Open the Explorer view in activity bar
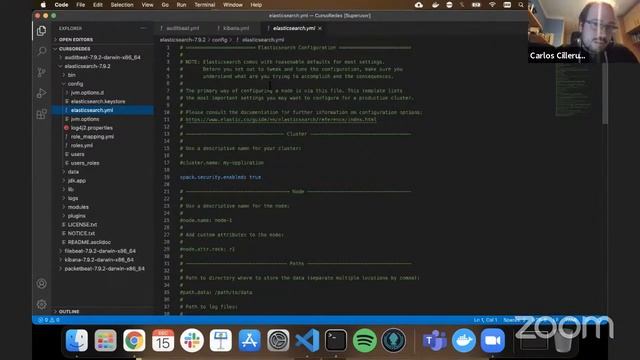Viewport: 640px width, 360px height. (41, 31)
